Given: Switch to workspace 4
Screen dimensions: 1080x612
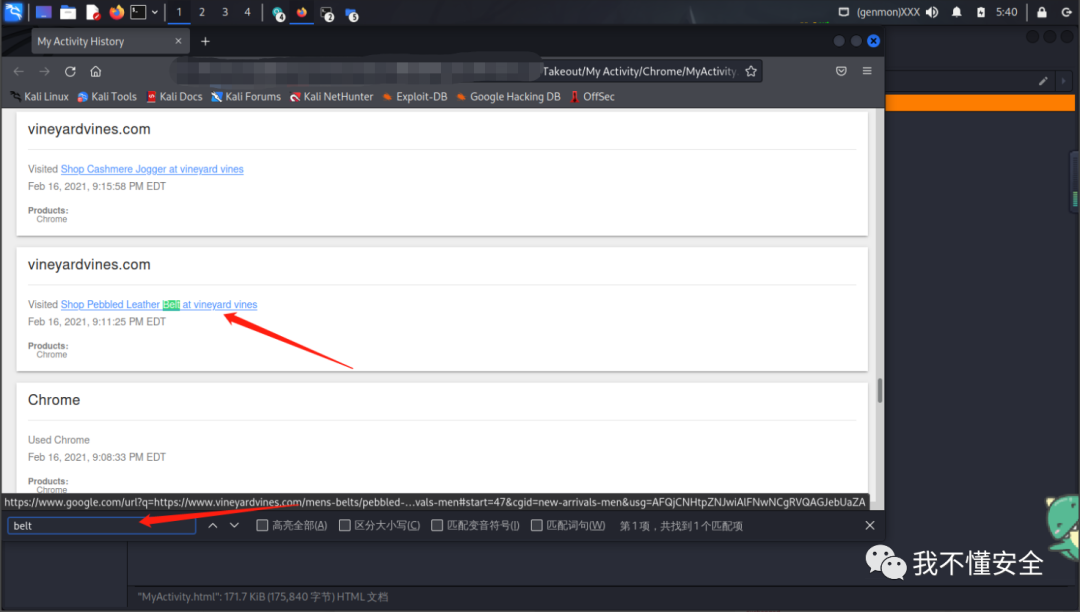Looking at the screenshot, I should click(x=247, y=12).
